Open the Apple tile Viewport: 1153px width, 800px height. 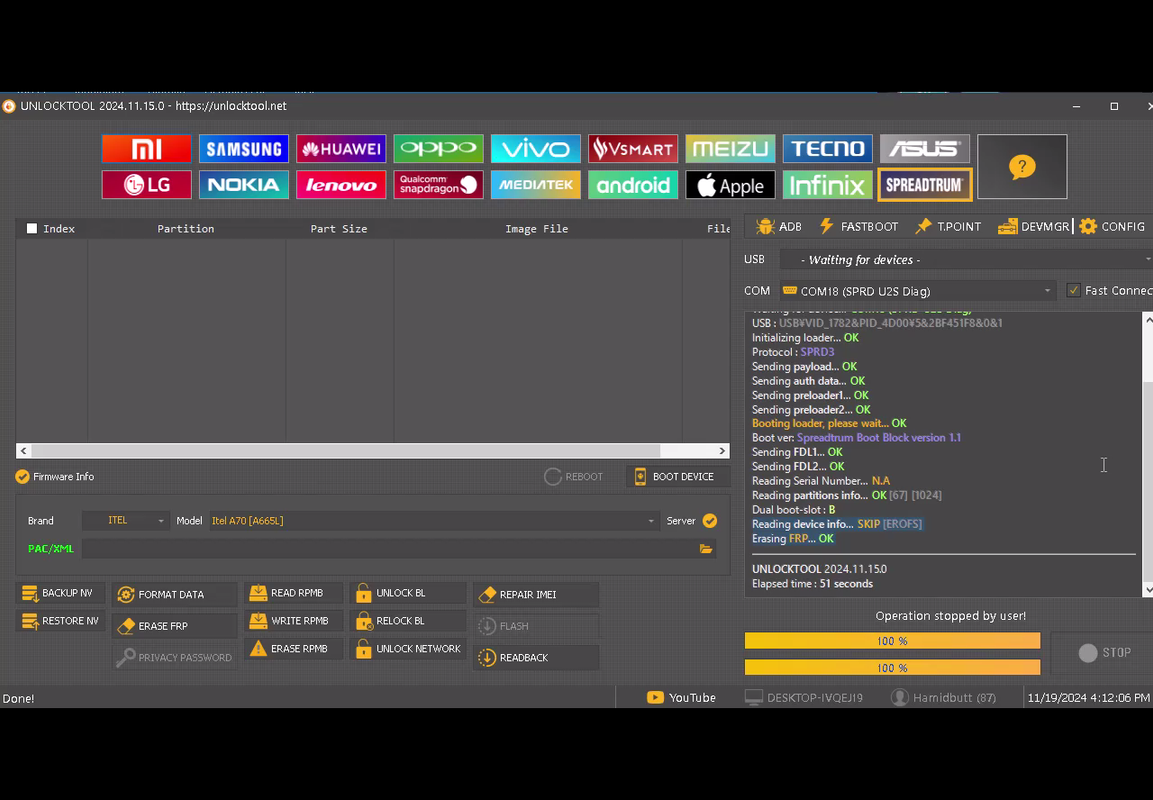tap(730, 185)
